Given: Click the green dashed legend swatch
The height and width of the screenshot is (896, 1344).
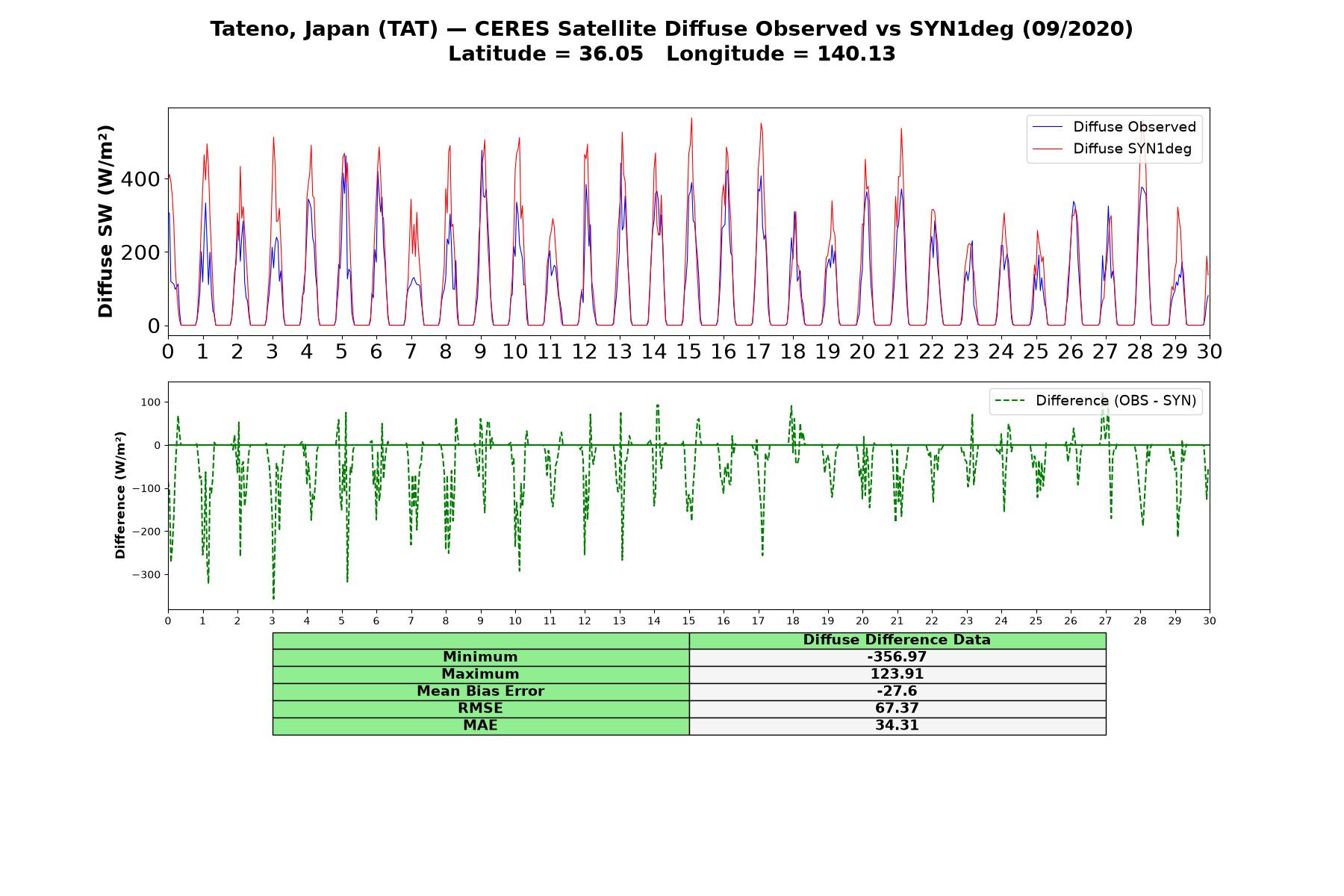Looking at the screenshot, I should (1009, 401).
